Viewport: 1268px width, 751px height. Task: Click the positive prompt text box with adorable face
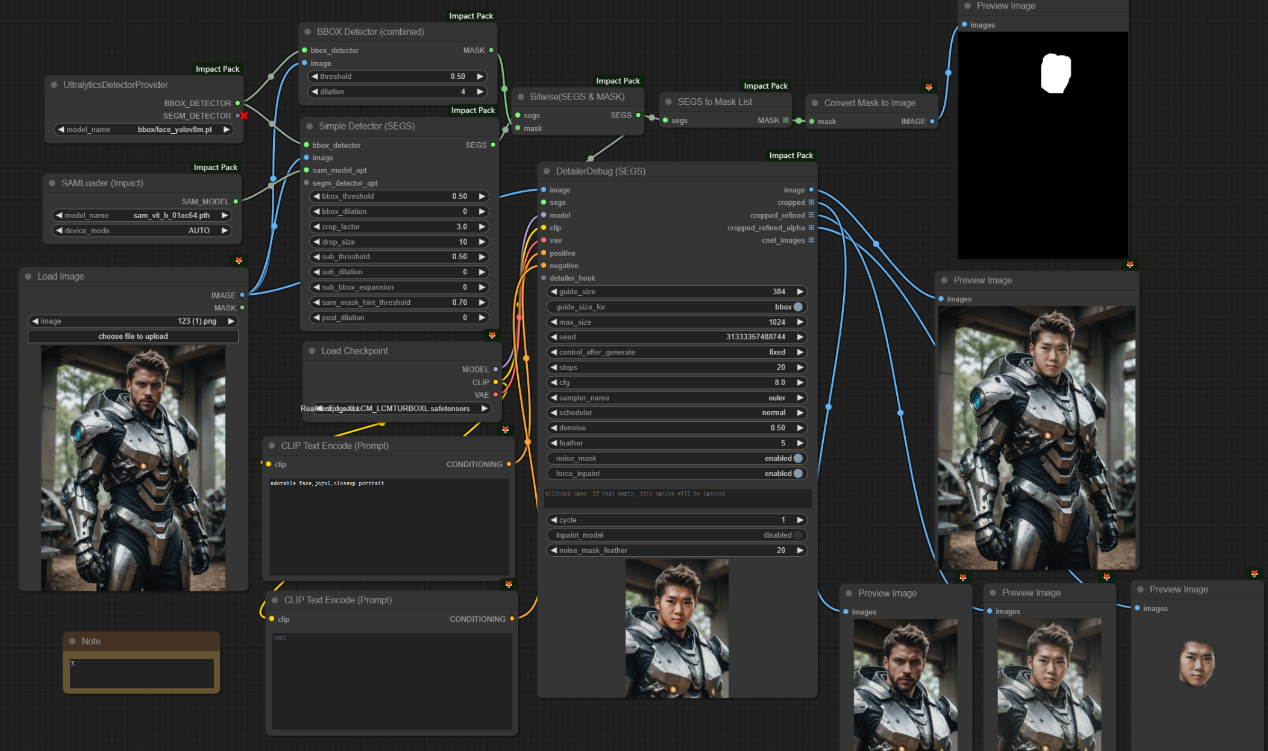[x=388, y=525]
